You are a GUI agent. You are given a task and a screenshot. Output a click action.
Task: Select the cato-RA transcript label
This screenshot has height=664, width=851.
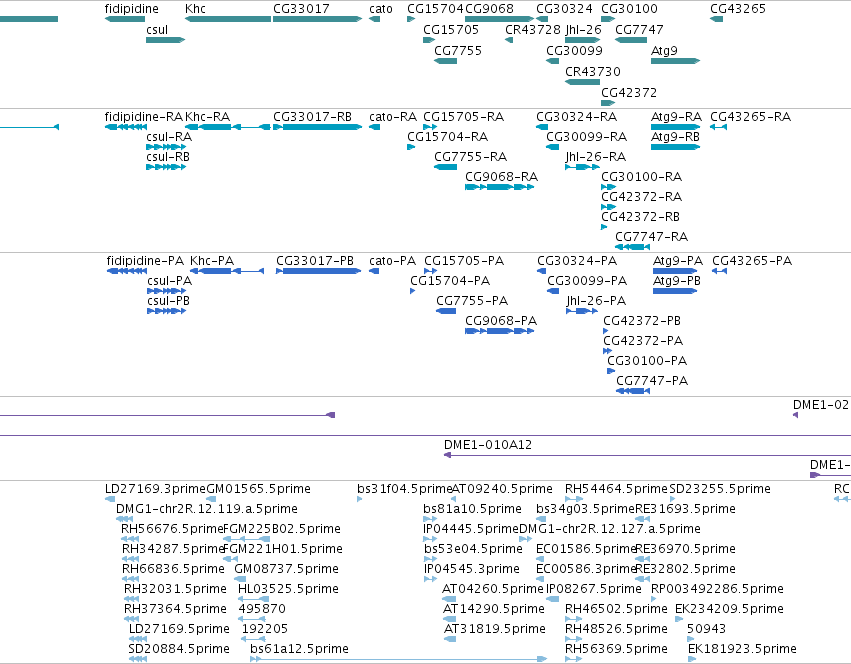point(393,117)
